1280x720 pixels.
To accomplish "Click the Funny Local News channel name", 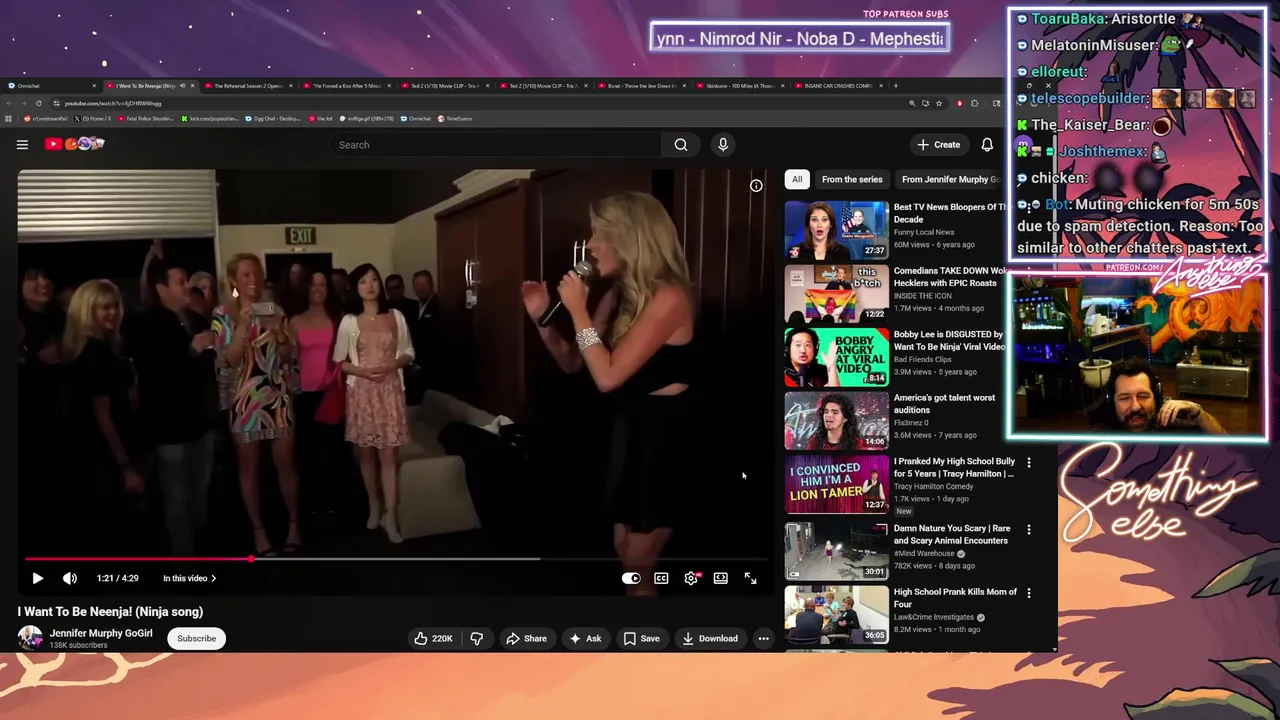I will (x=924, y=232).
